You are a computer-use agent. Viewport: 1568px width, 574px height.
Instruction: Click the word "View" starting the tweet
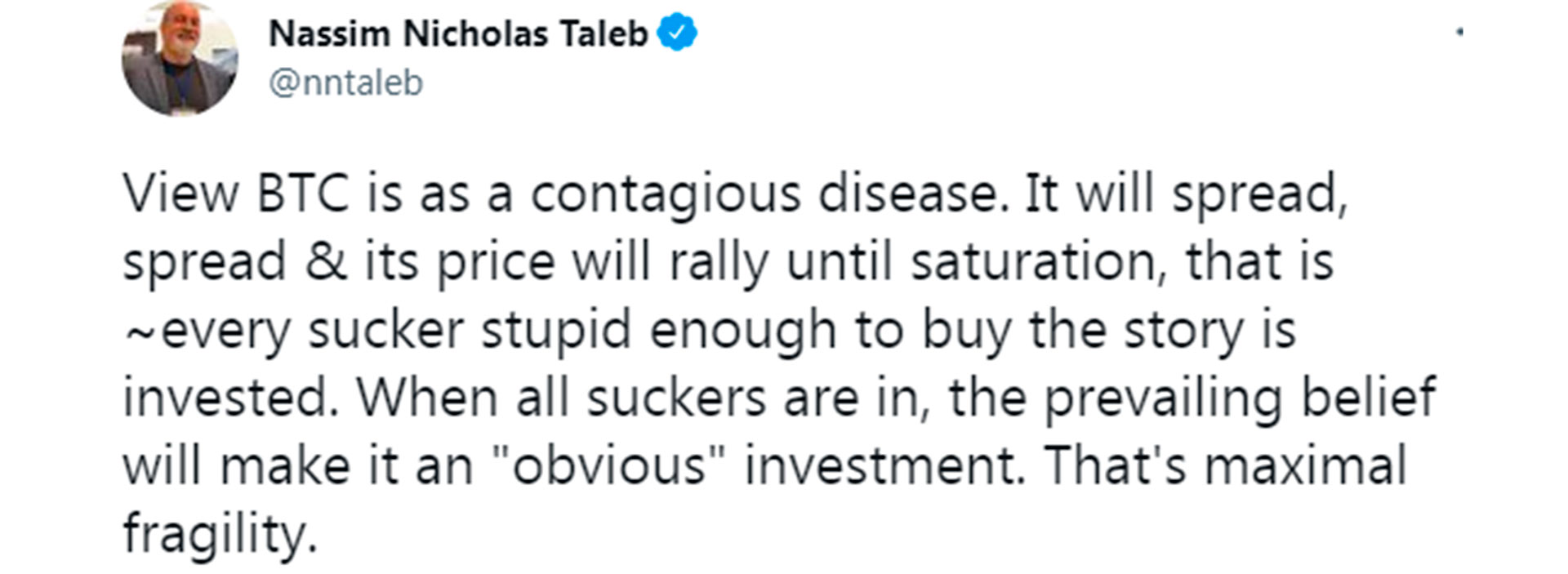(181, 194)
